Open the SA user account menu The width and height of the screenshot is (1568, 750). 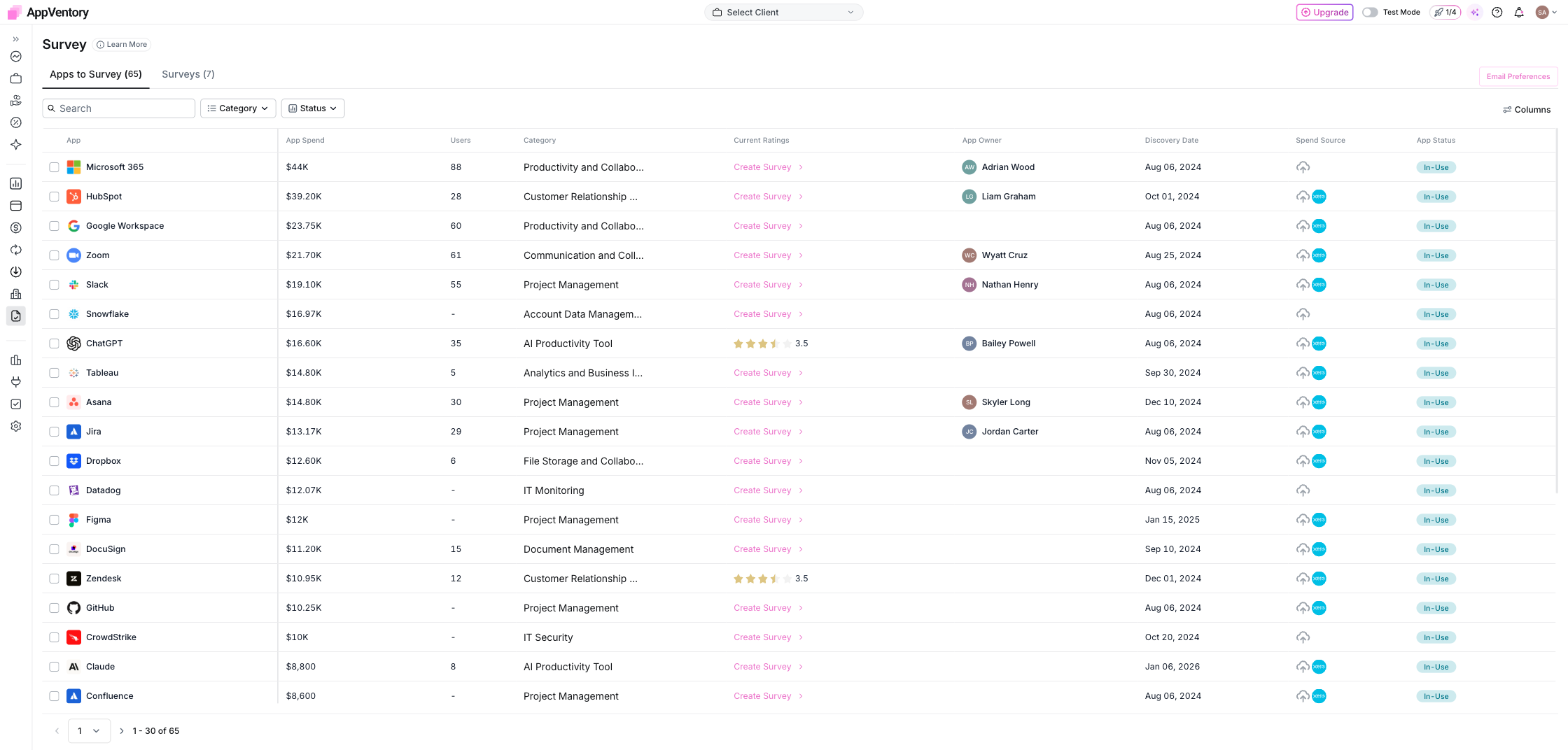coord(1546,12)
